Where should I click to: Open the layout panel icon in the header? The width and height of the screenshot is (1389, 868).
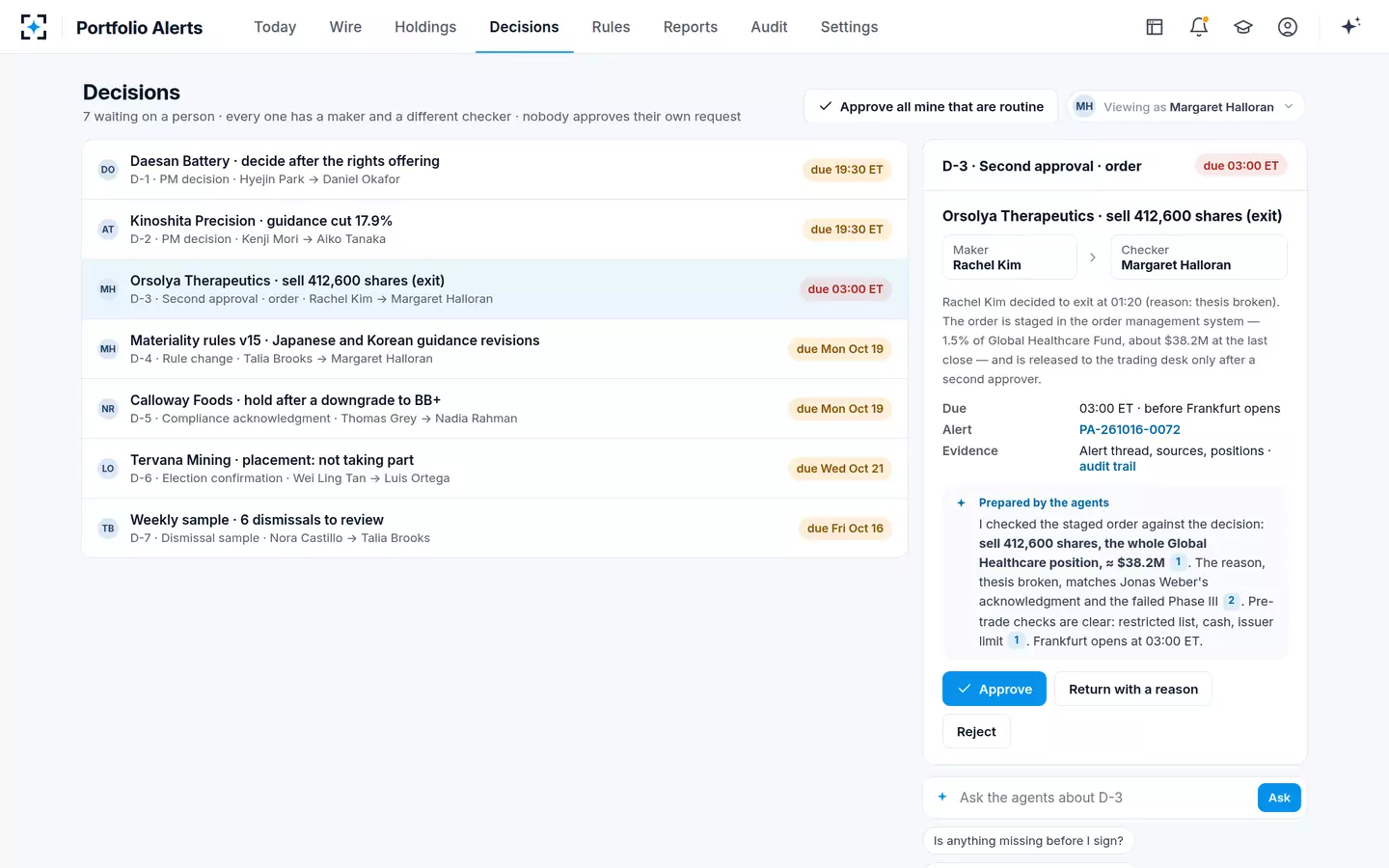tap(1155, 27)
